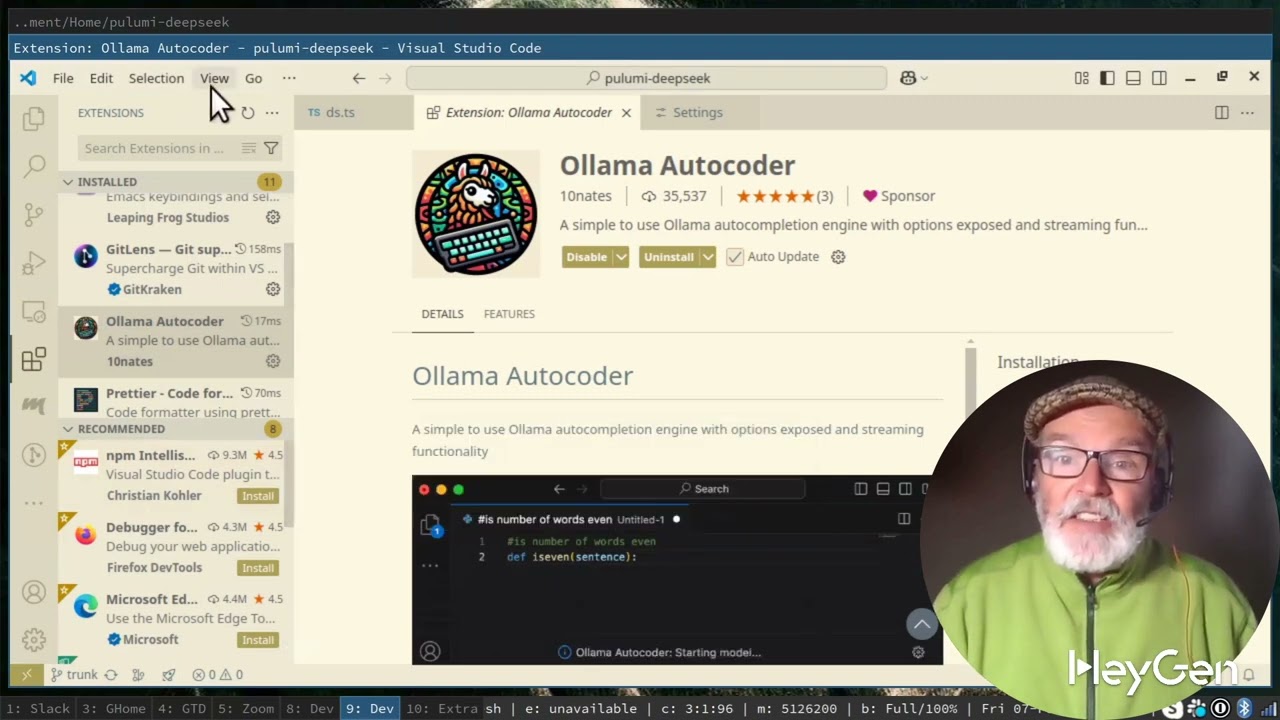This screenshot has height=720, width=1280.
Task: Click the remote window indicator in status bar
Action: (27, 675)
